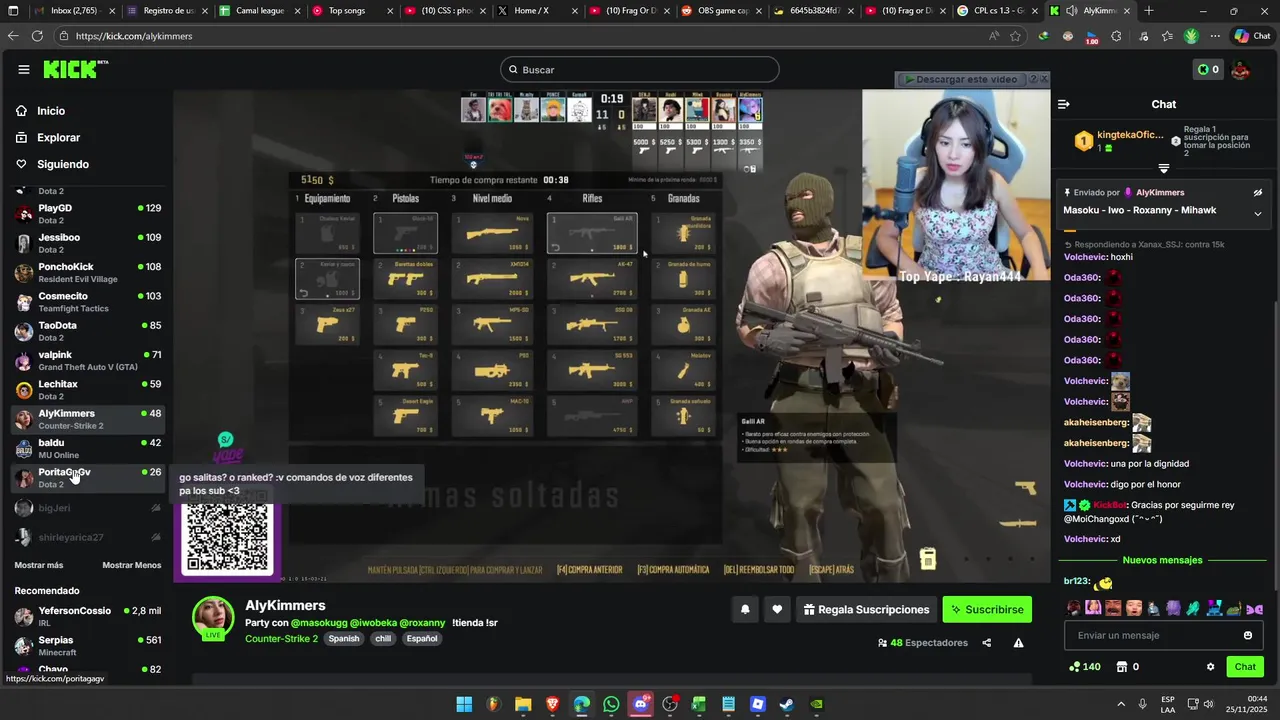This screenshot has width=1280, height=720.
Task: Open Windows Start button
Action: [464, 704]
